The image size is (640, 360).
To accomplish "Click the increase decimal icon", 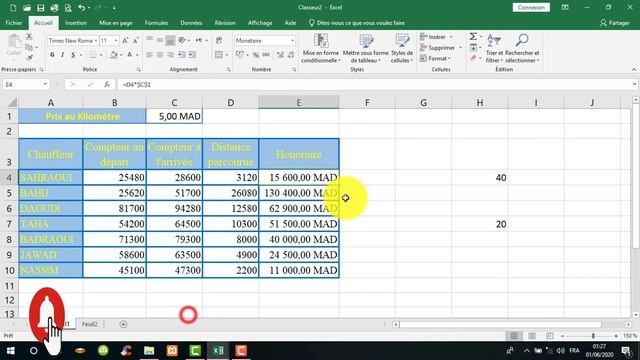I will [x=280, y=55].
